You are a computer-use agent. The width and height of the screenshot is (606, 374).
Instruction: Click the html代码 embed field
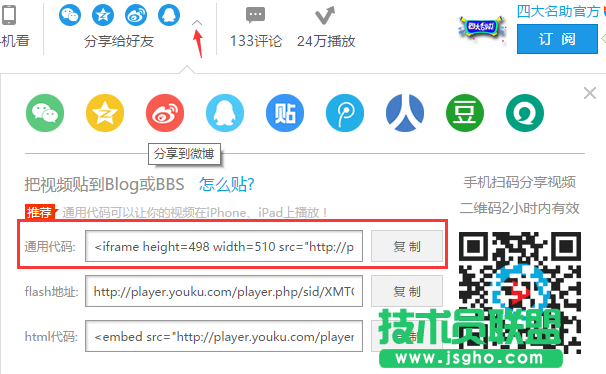[x=224, y=336]
